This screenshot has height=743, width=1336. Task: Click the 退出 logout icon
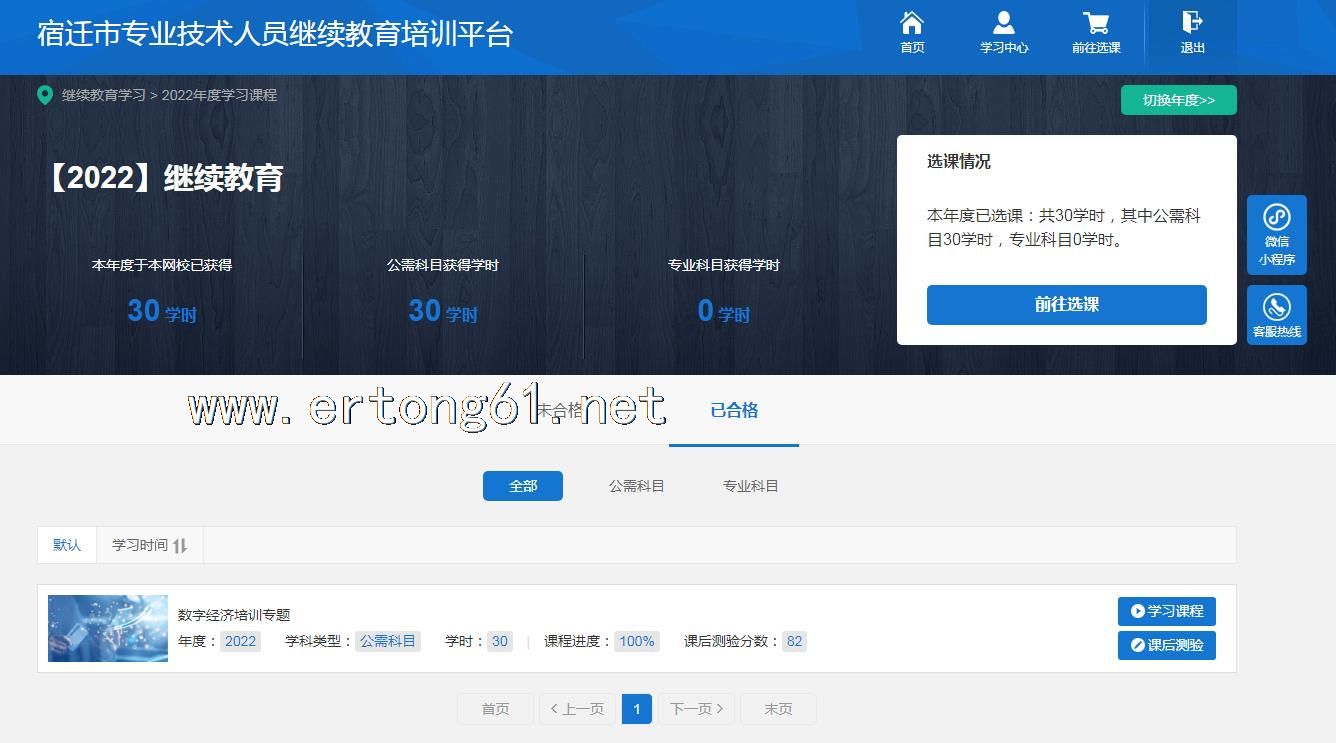pos(1192,23)
